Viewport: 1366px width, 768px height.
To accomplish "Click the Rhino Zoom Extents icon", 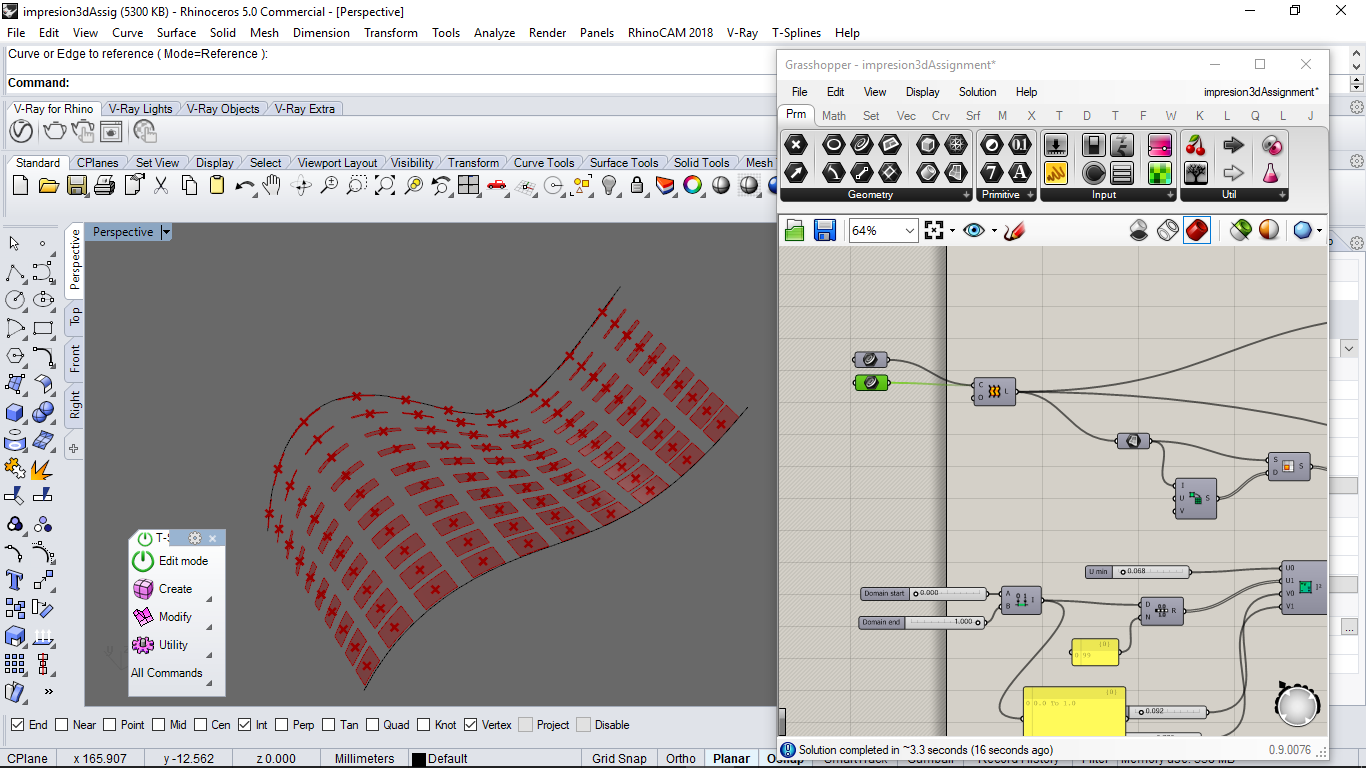I will coord(385,185).
